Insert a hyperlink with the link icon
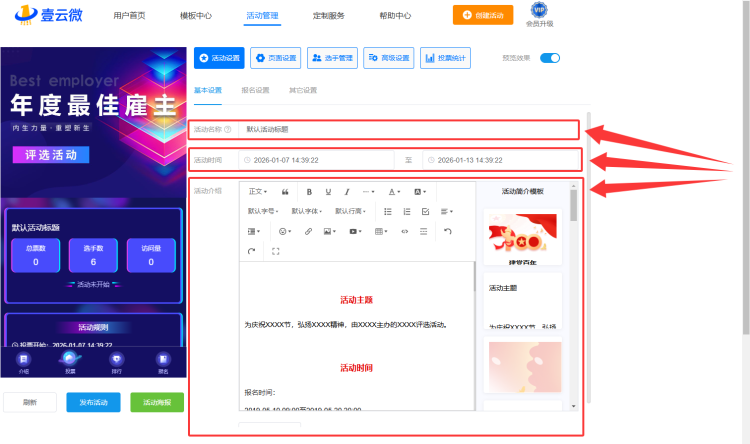 click(x=308, y=231)
